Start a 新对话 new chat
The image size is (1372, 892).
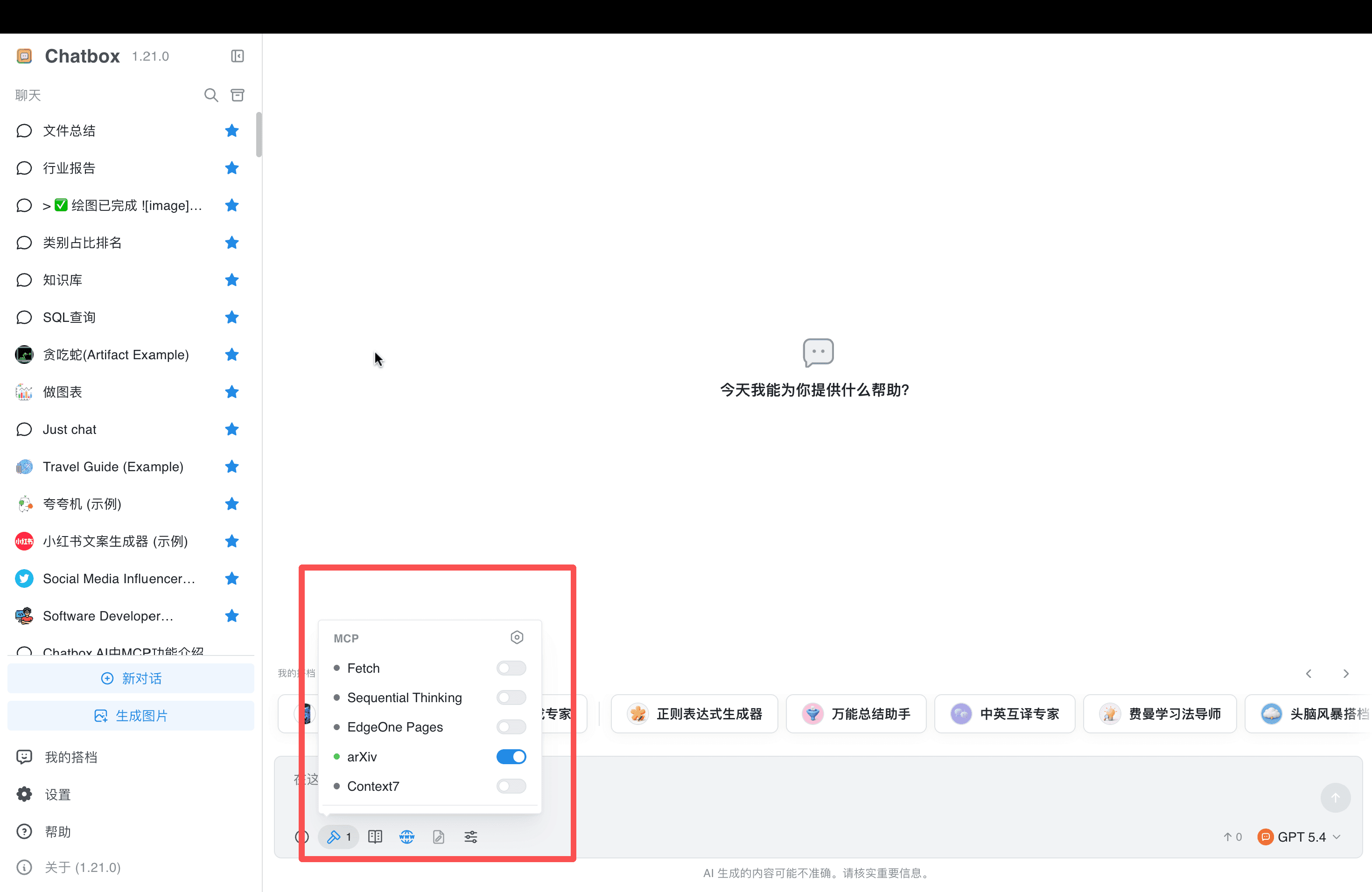click(130, 678)
